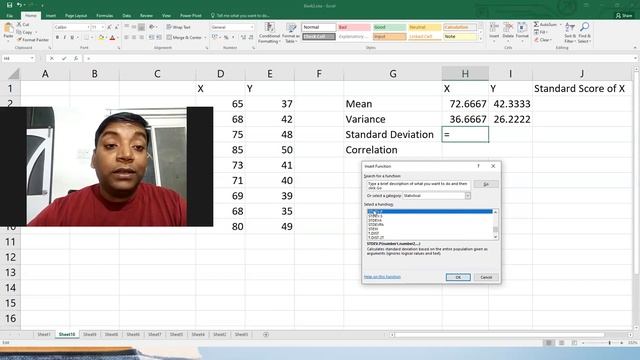Expand the Name Box dropdown arrow
This screenshot has height=360, width=640.
pos(32,58)
